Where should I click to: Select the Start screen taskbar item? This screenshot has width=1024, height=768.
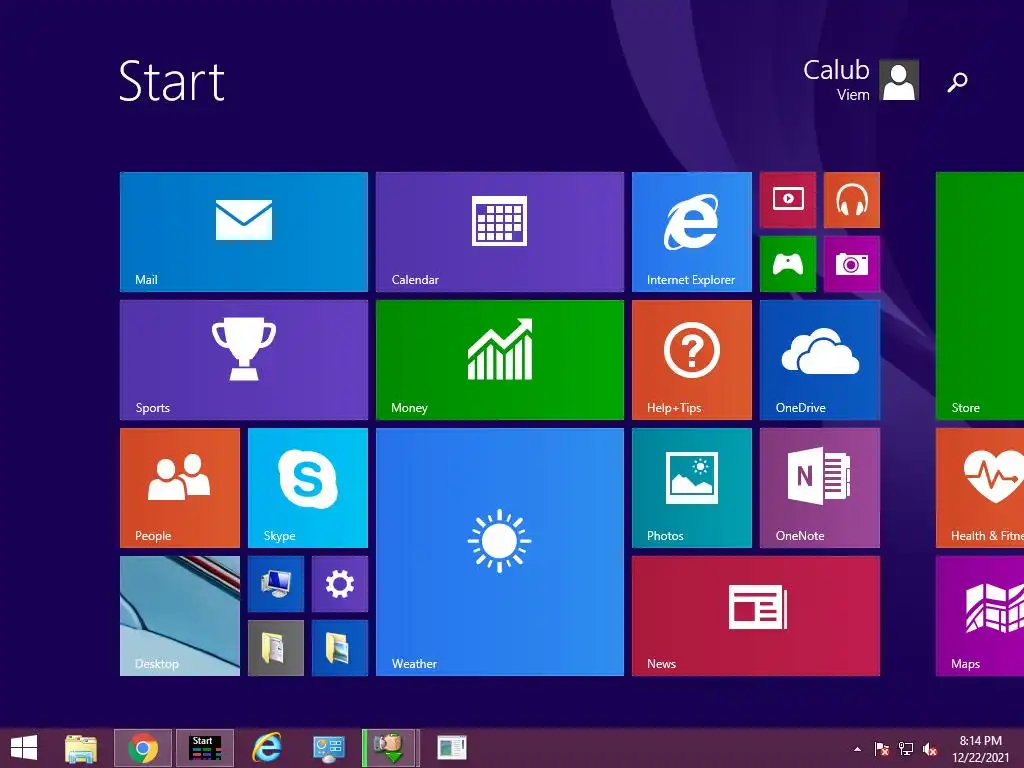pos(204,748)
